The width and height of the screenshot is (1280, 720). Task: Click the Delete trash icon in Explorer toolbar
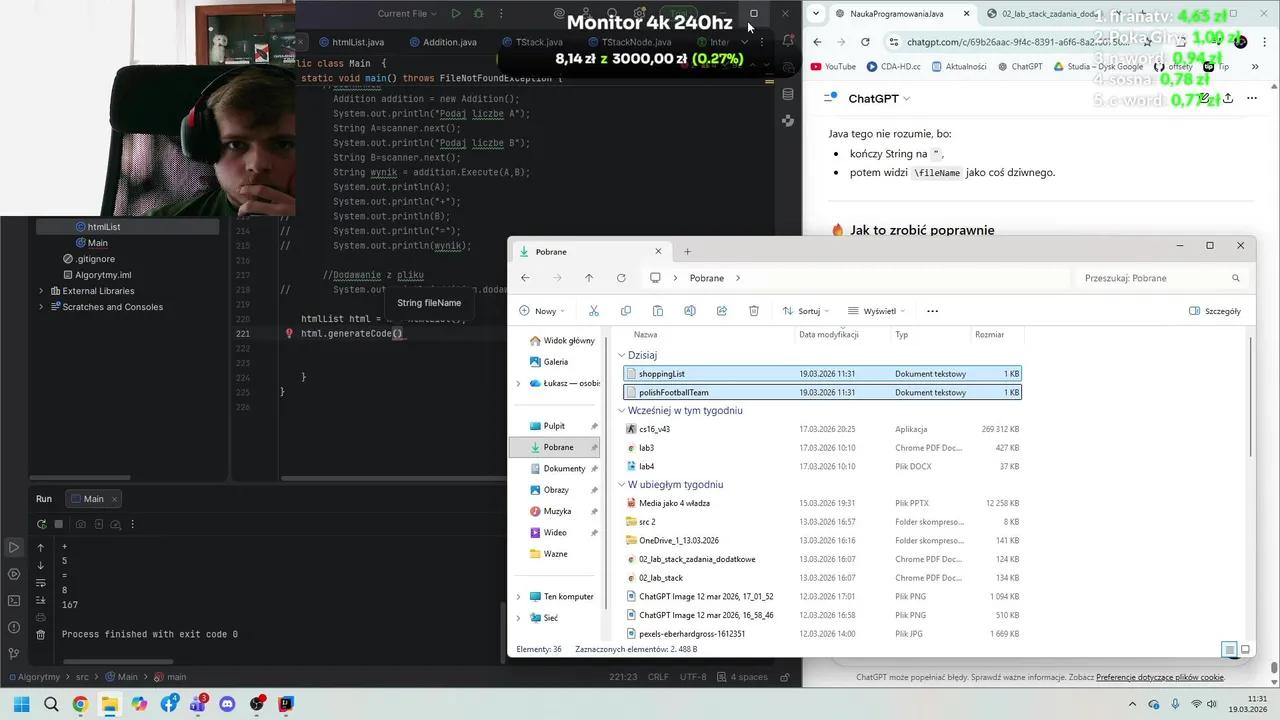click(x=754, y=311)
